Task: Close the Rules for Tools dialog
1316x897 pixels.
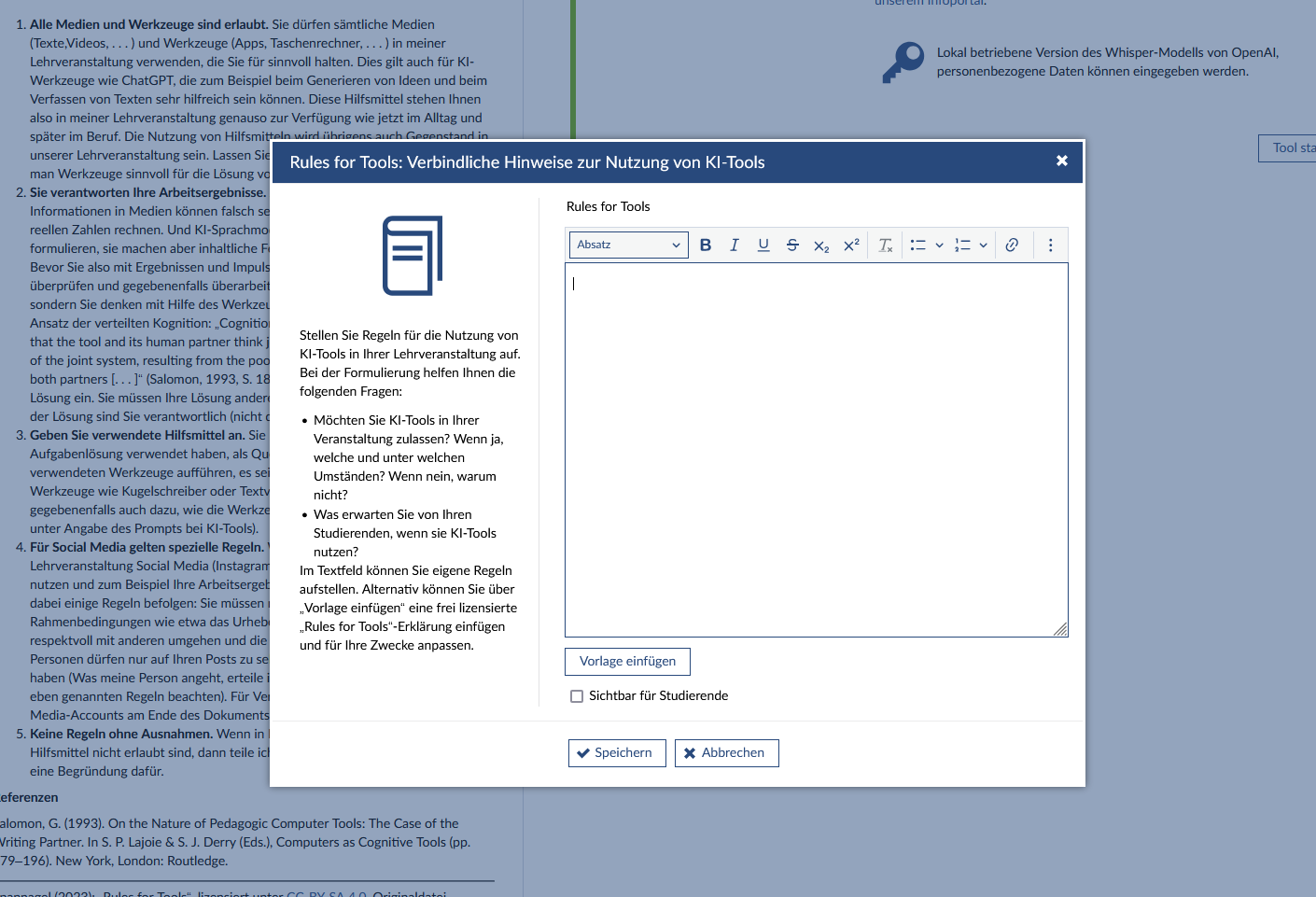Action: 1062,161
